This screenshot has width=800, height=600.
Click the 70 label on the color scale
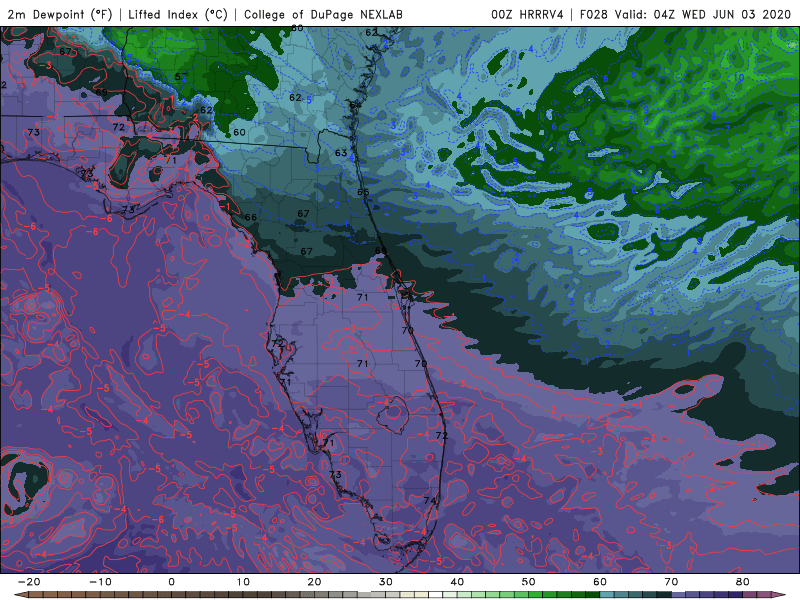[x=671, y=582]
